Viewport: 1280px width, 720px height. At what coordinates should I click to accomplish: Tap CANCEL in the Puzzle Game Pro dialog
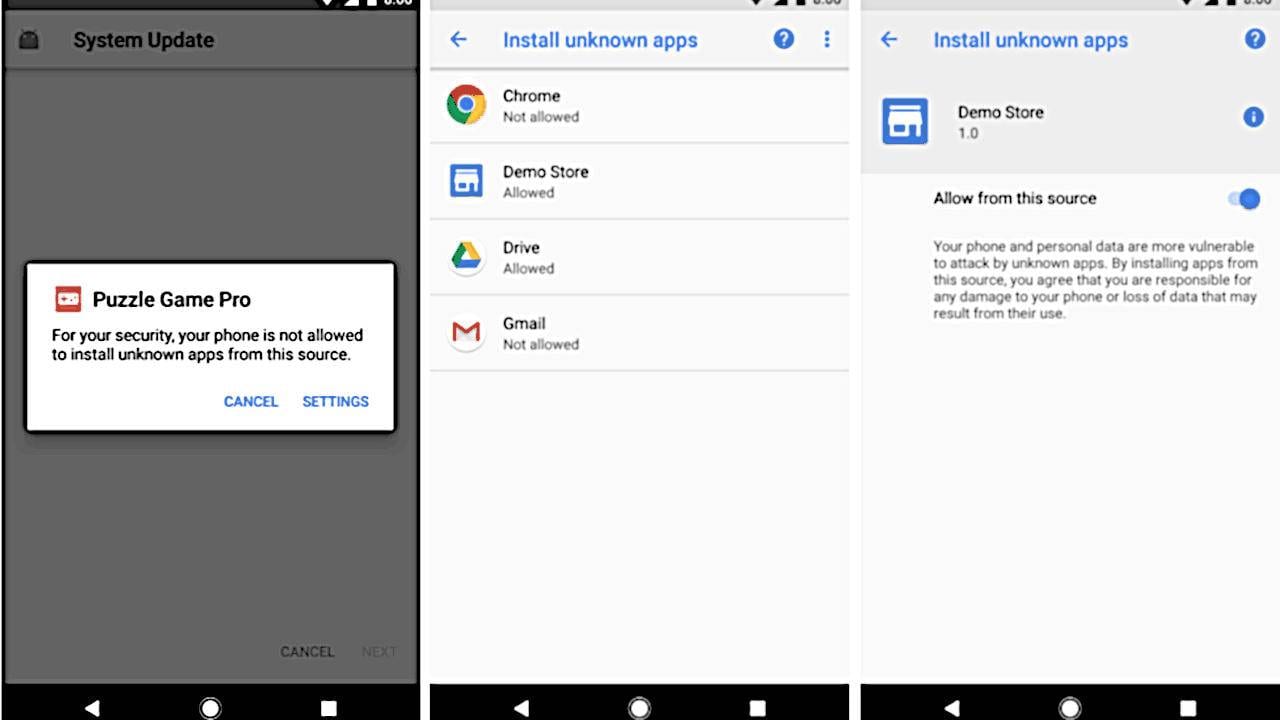[251, 401]
